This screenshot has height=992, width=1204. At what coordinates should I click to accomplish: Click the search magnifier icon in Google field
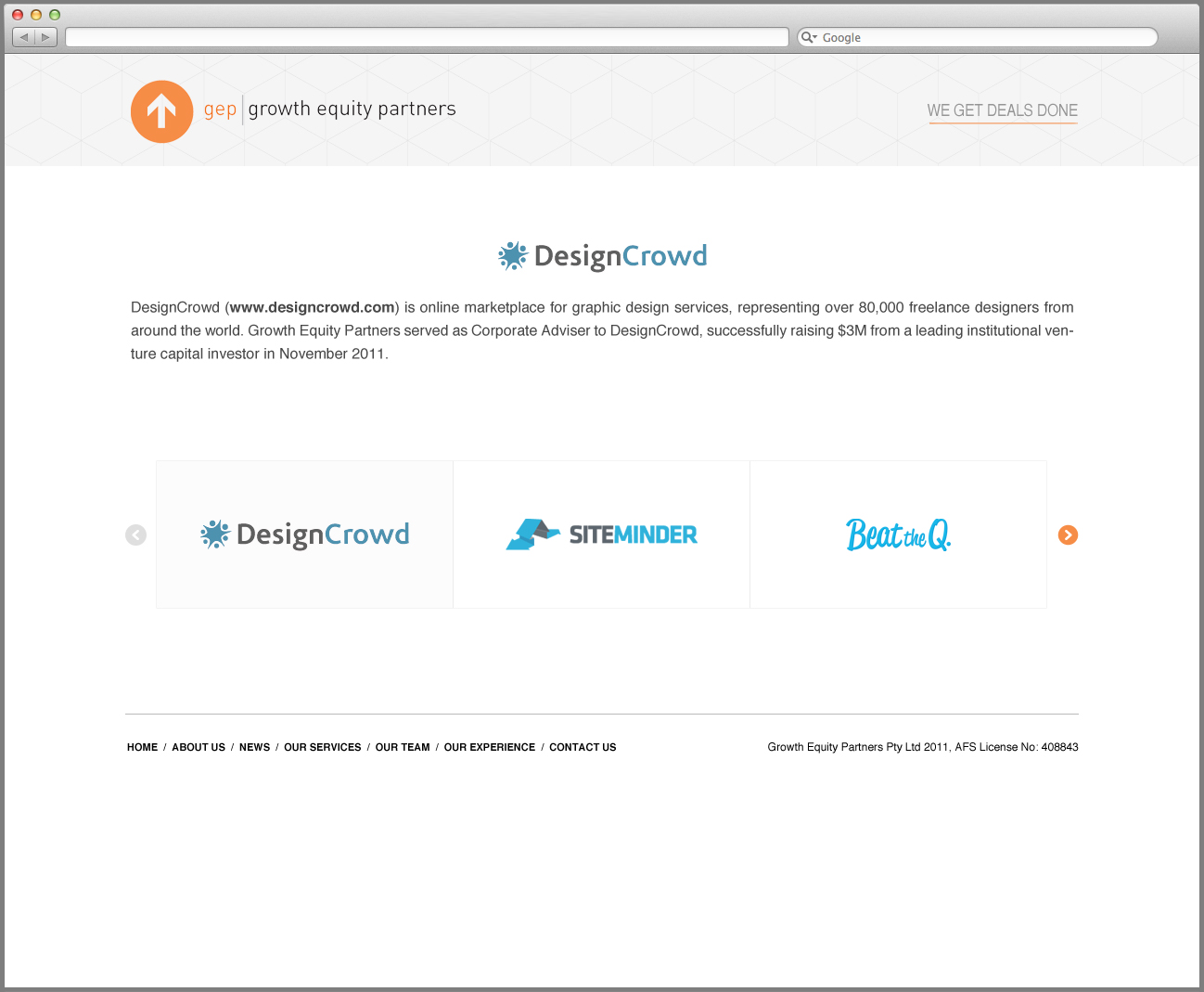(x=808, y=37)
